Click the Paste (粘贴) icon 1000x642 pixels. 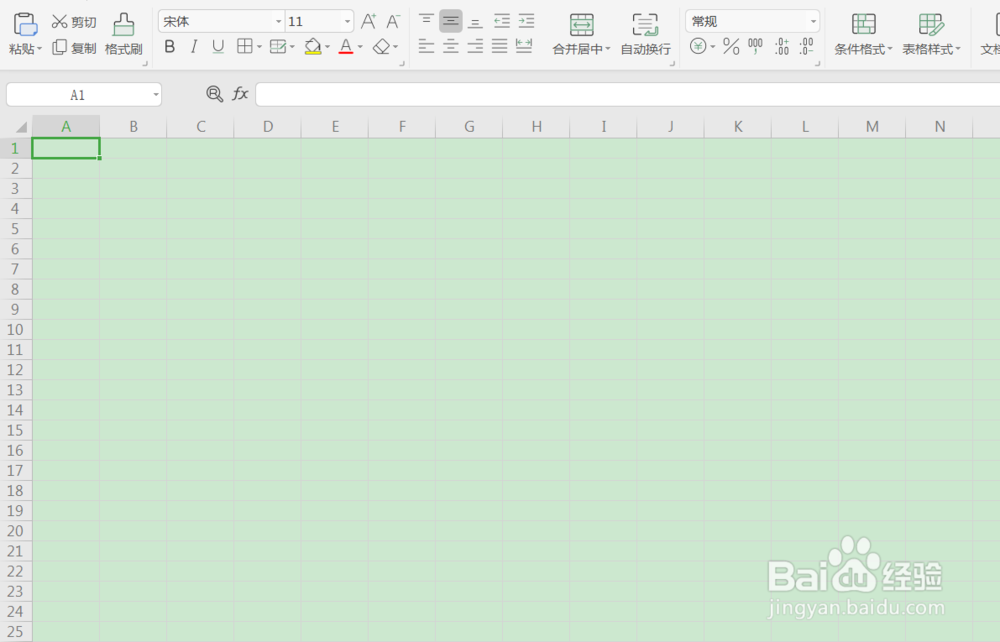tap(26, 24)
